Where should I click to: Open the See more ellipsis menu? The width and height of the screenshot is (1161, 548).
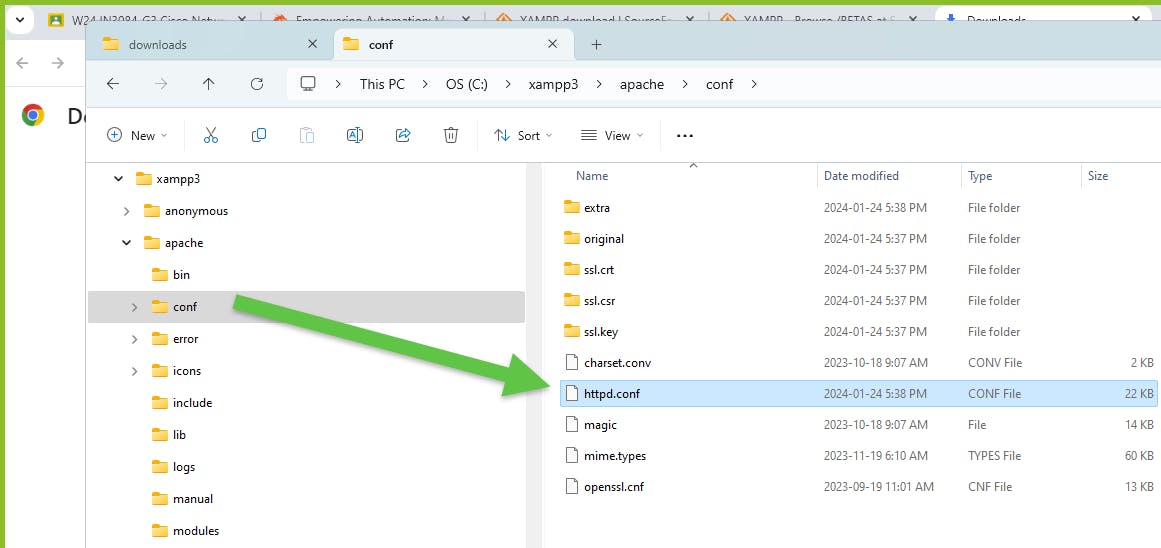point(685,136)
